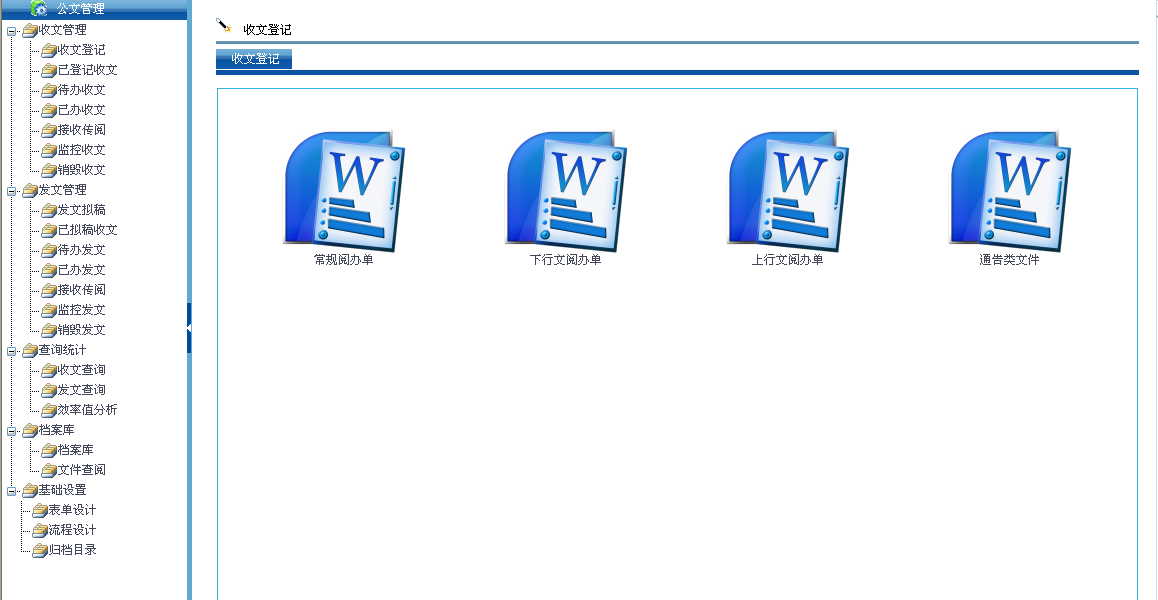The height and width of the screenshot is (600, 1158).
Task: Click the 公文管理 gear icon in header
Action: [x=39, y=9]
